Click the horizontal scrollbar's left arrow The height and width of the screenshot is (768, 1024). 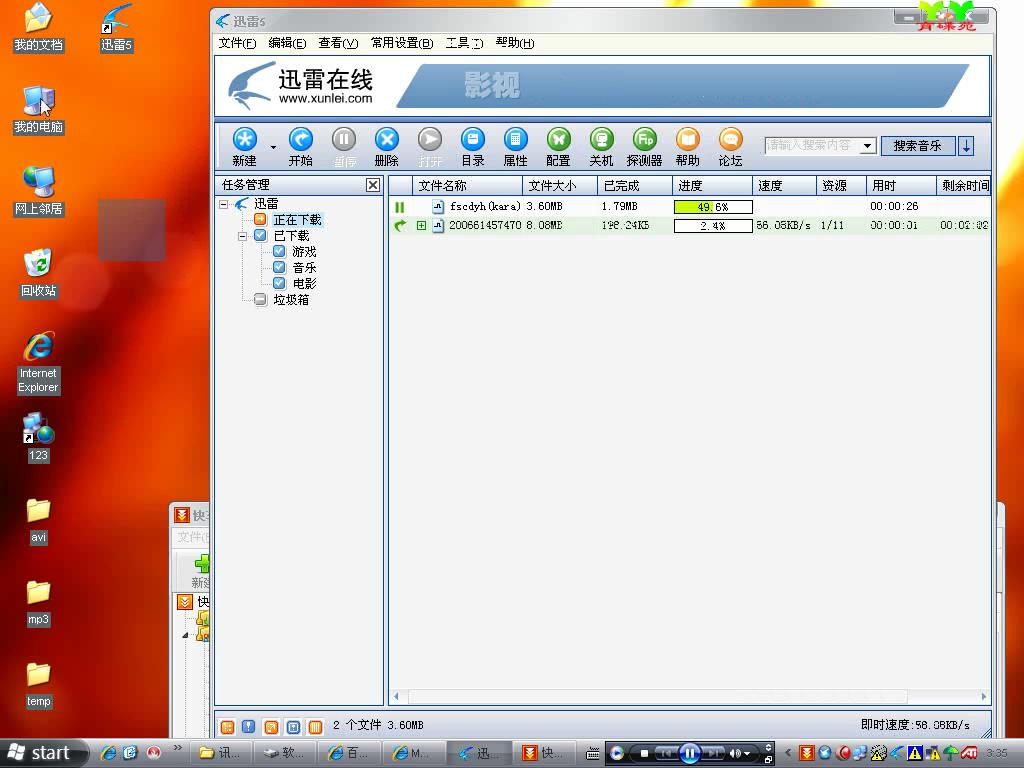[x=396, y=697]
